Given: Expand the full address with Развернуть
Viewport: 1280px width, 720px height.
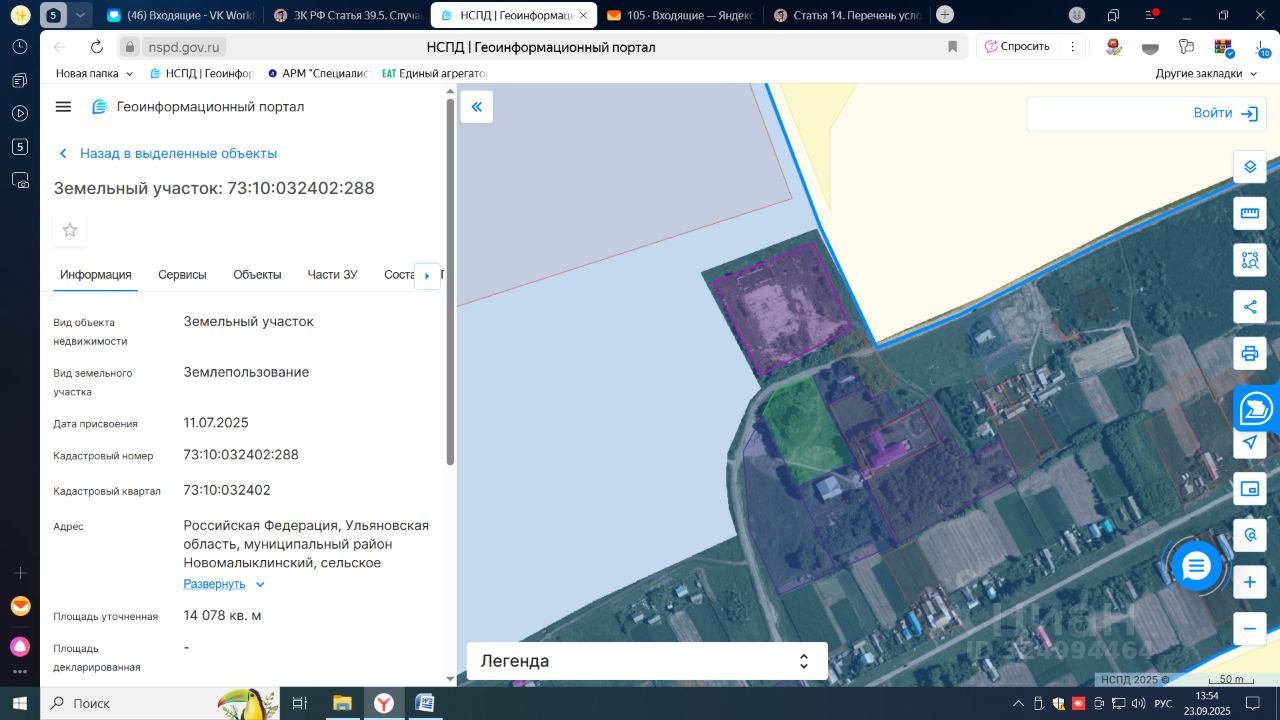Looking at the screenshot, I should click(x=224, y=584).
